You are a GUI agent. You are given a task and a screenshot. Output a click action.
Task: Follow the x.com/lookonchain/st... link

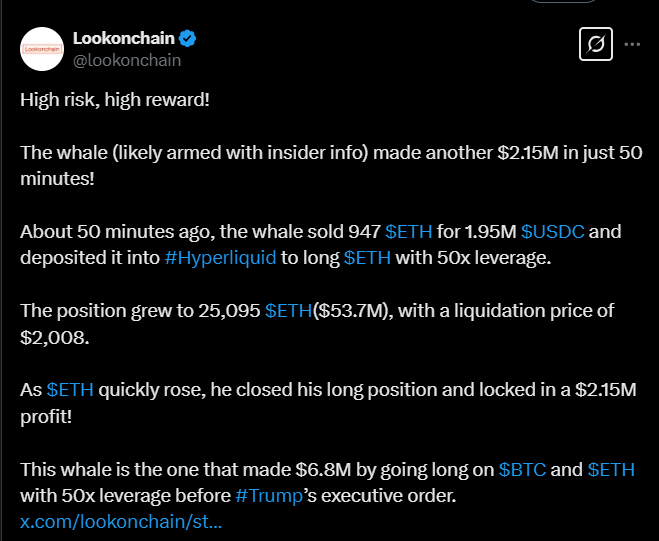[121, 520]
